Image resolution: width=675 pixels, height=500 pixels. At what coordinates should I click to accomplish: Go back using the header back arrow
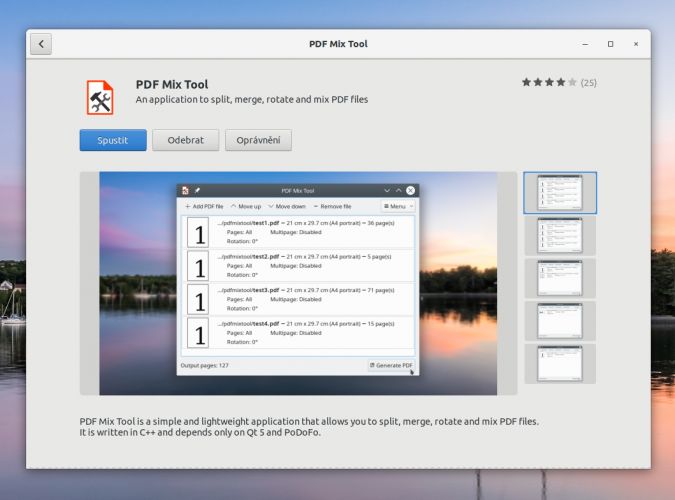pyautogui.click(x=41, y=44)
